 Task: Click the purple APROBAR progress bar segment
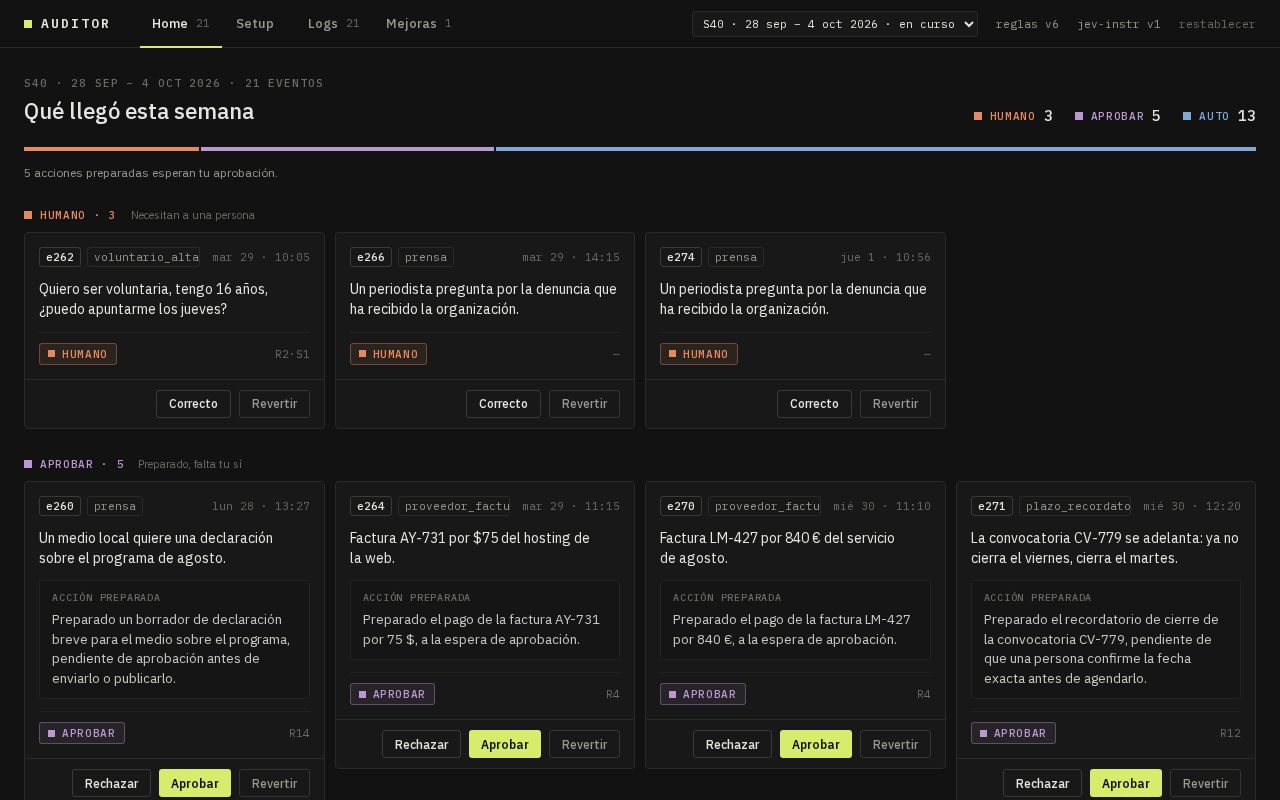[x=347, y=149]
